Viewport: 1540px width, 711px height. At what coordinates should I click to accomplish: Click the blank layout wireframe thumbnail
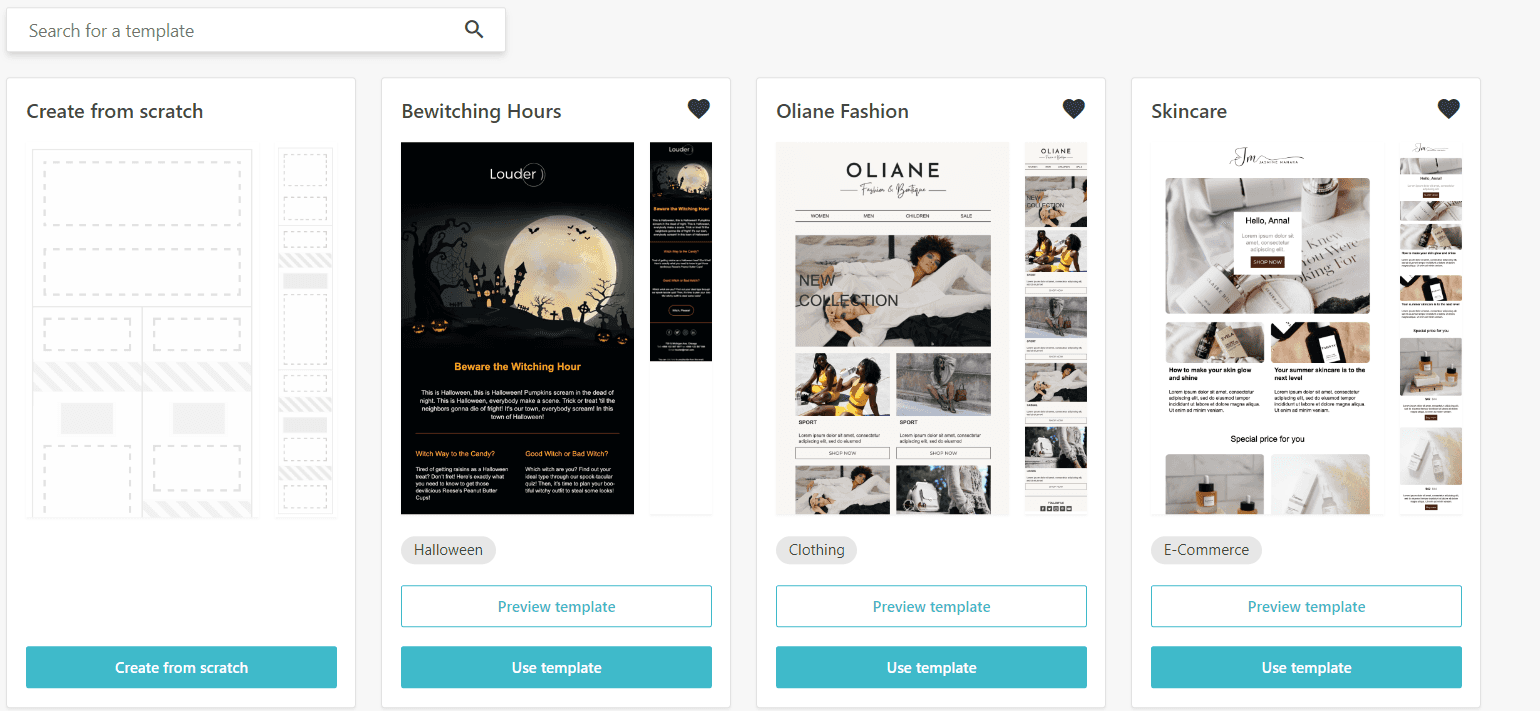[x=142, y=332]
